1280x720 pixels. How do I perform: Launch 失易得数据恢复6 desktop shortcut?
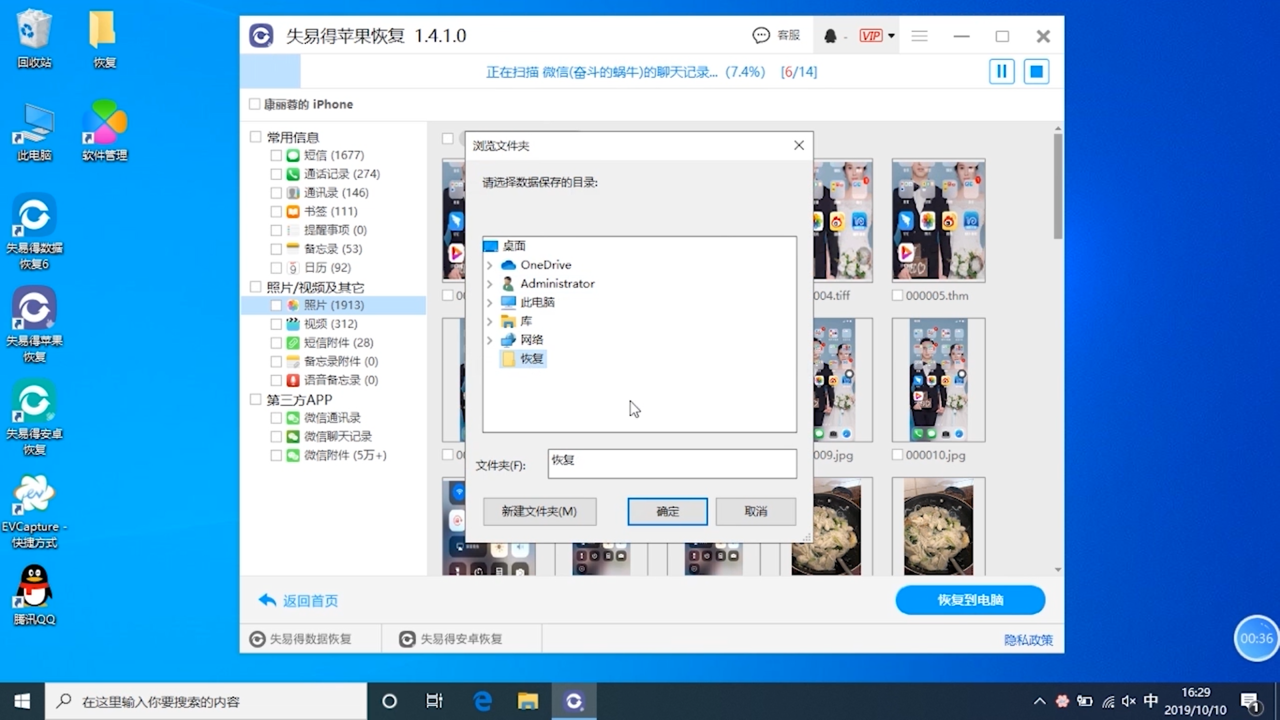click(x=34, y=233)
